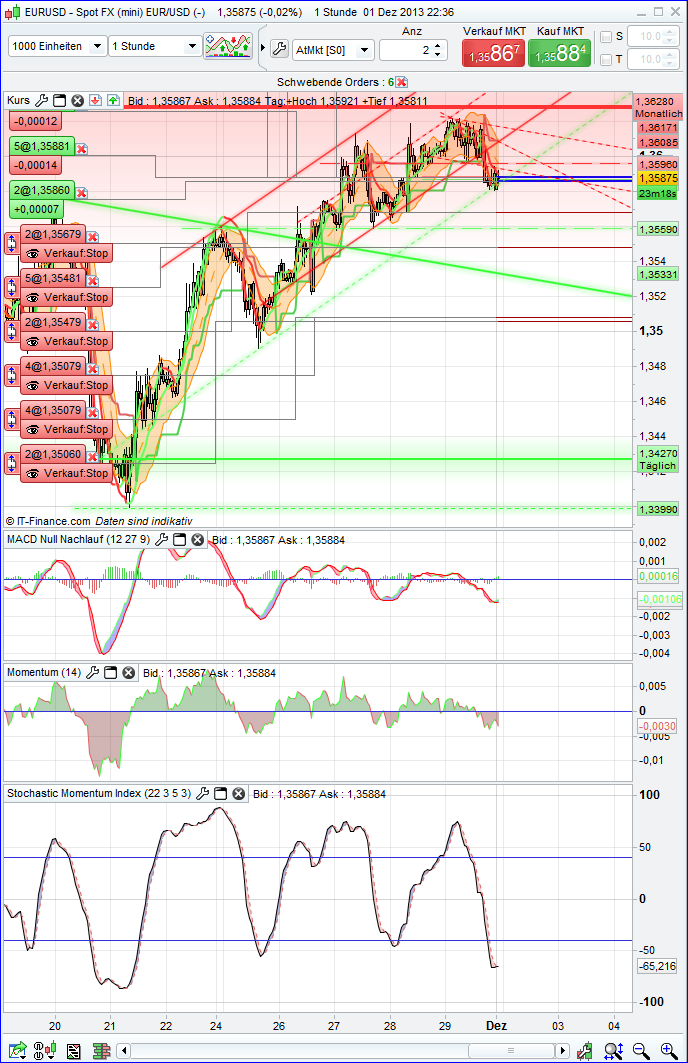Remove the Momentum (14) indicator panel
688x1063 pixels.
(128, 673)
